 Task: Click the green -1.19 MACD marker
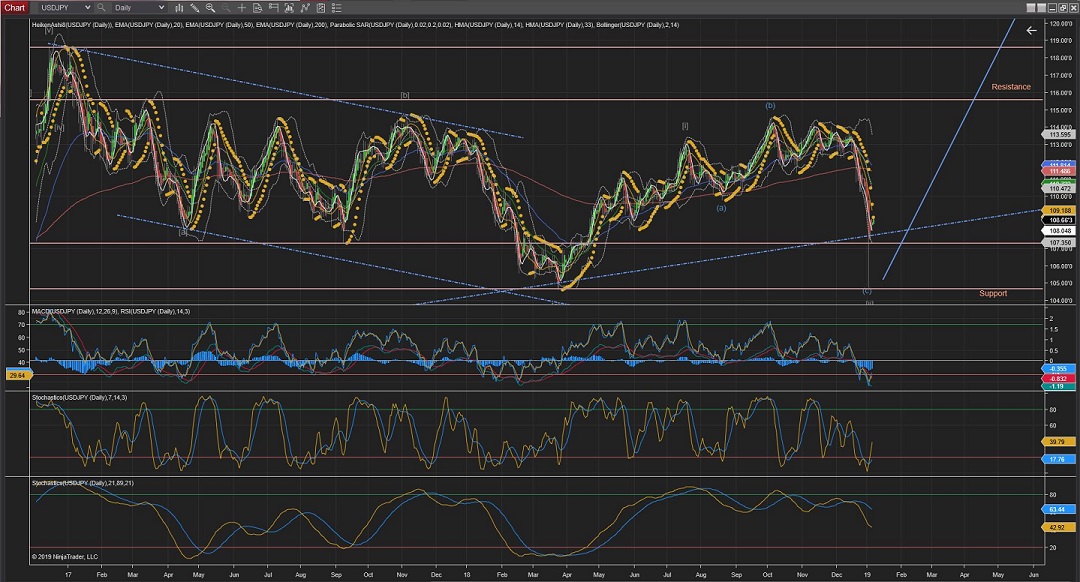[1060, 386]
